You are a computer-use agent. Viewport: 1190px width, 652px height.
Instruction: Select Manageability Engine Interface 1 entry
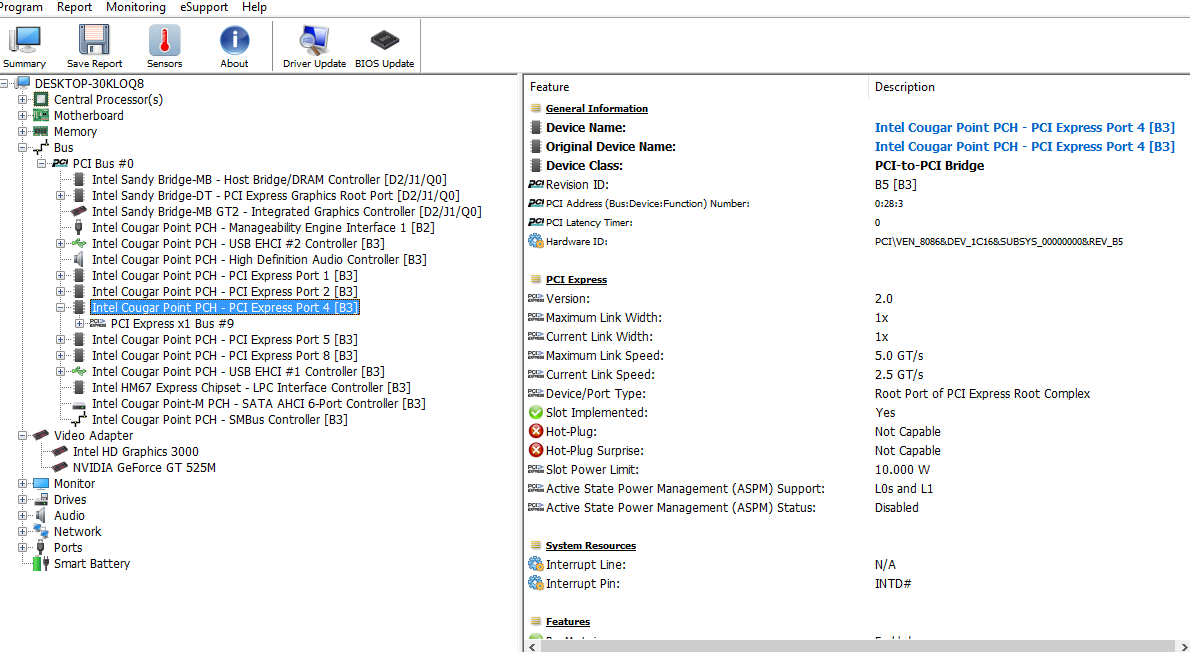coord(263,228)
